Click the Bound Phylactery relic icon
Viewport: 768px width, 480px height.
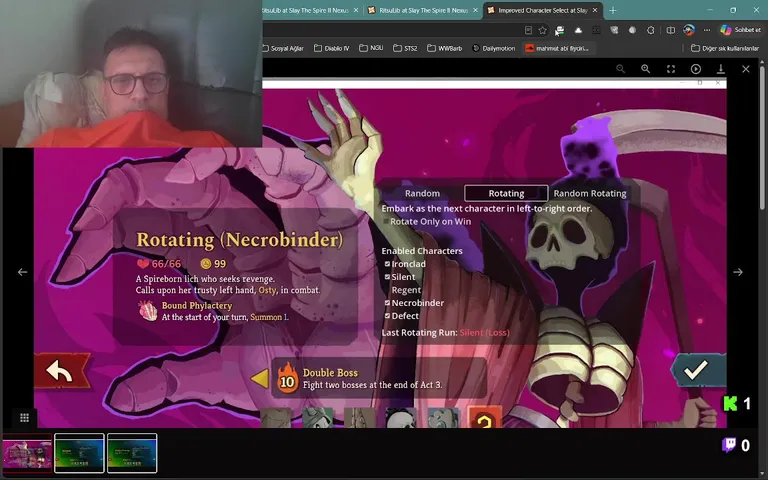(x=147, y=311)
